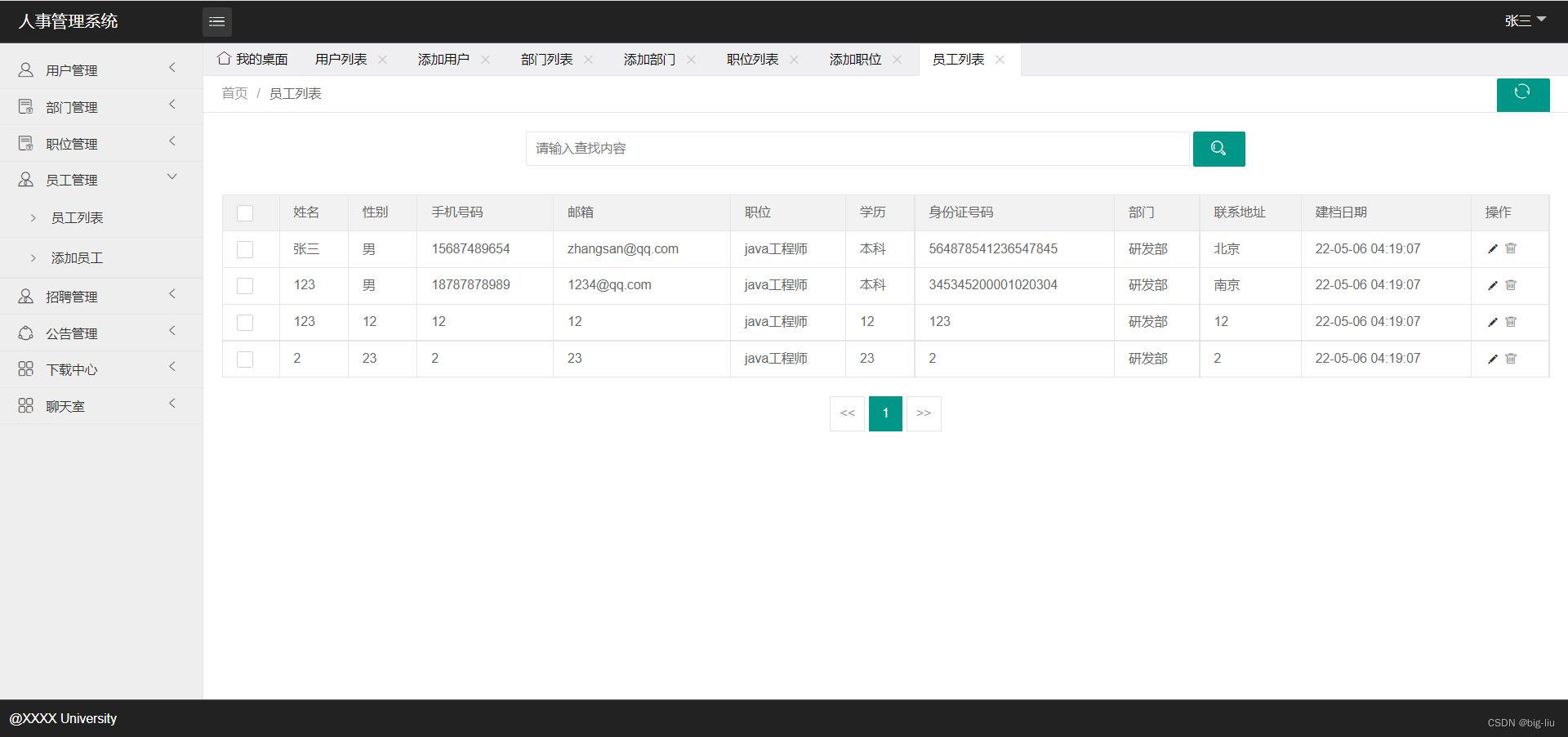Toggle the sidebar hamburger menu button
This screenshot has height=737, width=1568.
point(216,21)
